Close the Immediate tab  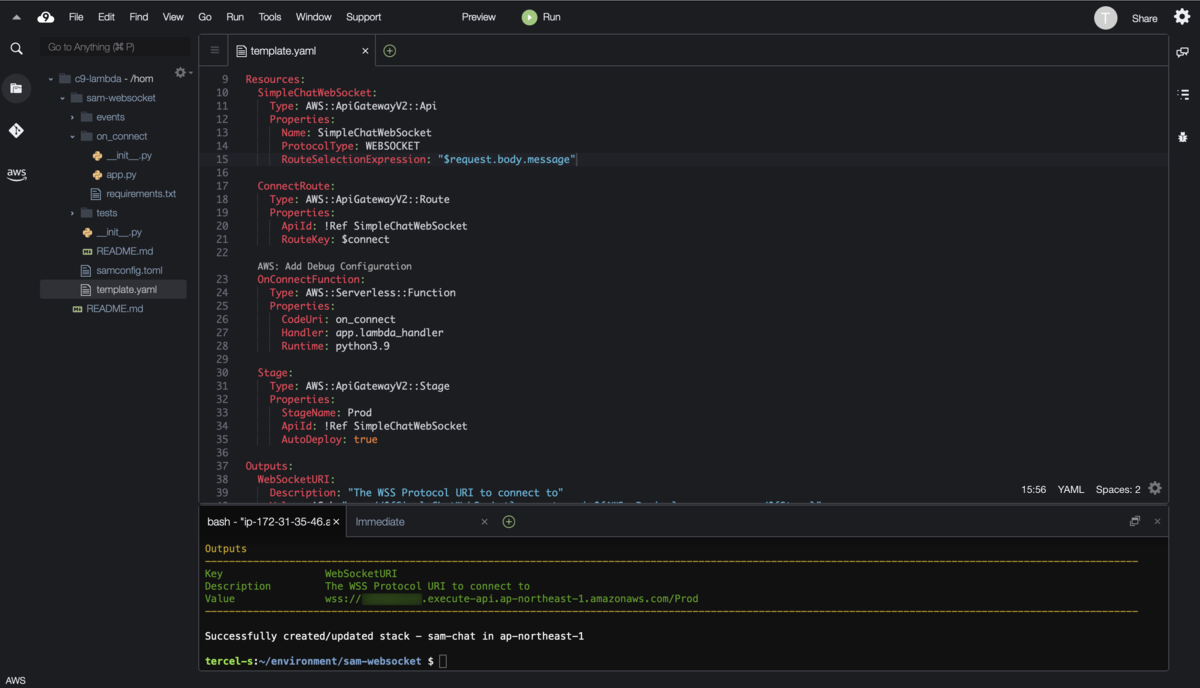click(484, 522)
